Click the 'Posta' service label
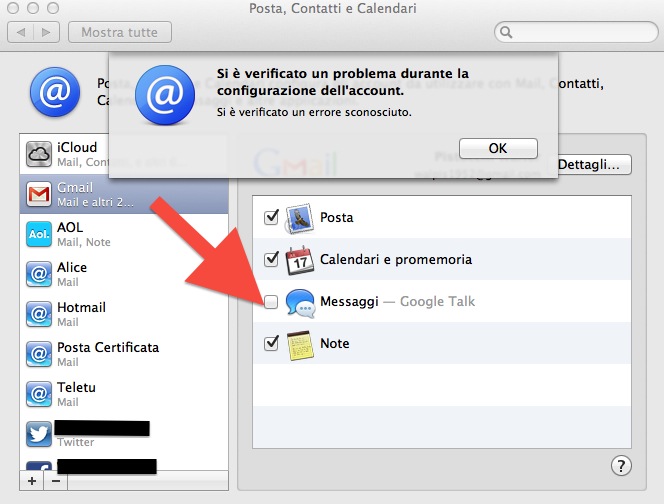Viewport: 664px width, 504px height. 337,217
